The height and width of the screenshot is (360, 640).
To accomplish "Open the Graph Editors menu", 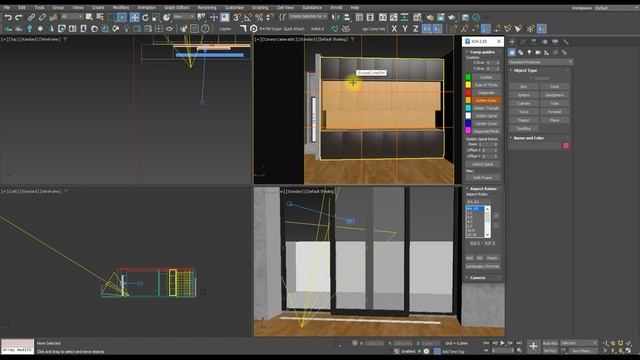I will click(176, 7).
